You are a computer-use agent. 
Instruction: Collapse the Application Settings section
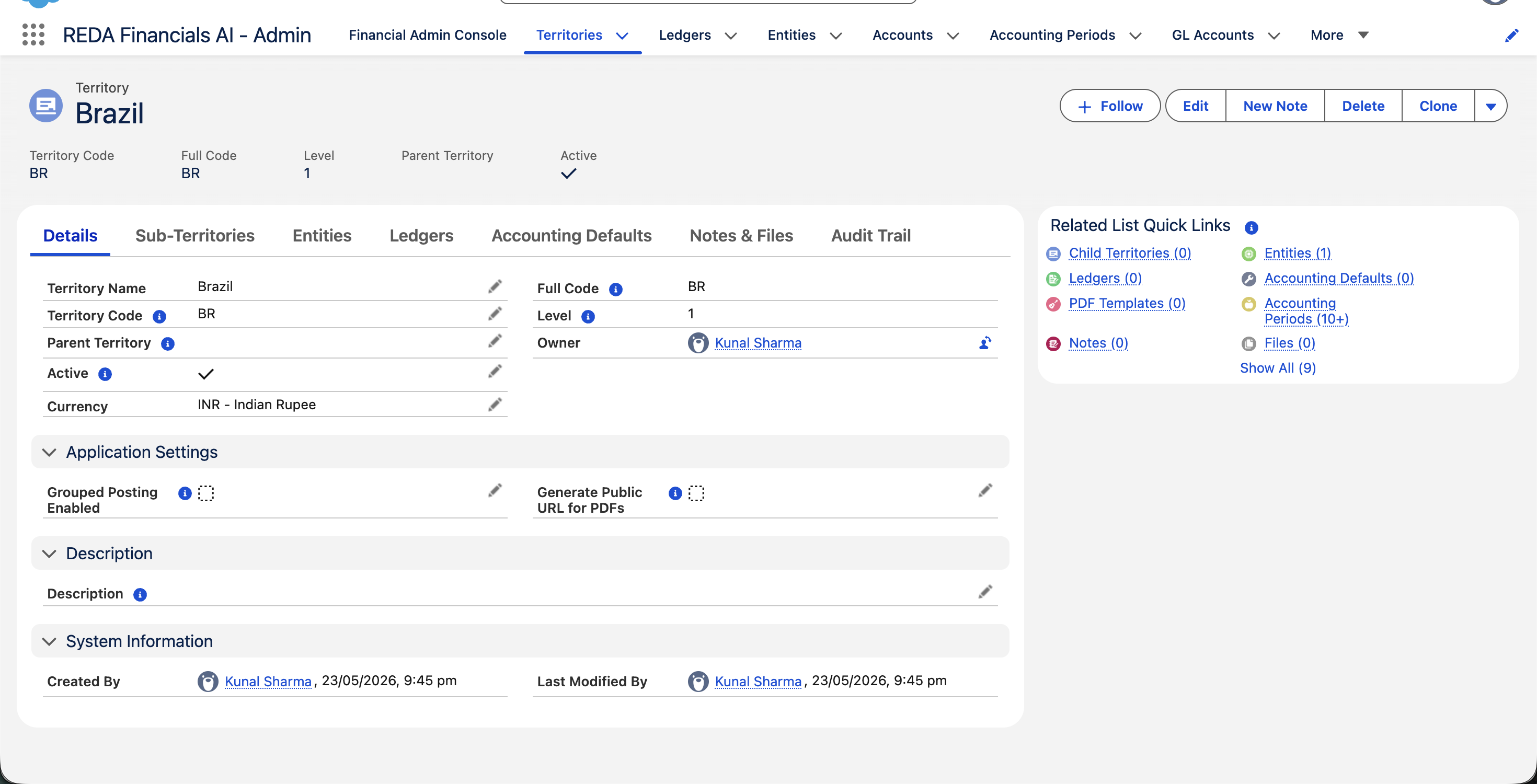coord(50,452)
